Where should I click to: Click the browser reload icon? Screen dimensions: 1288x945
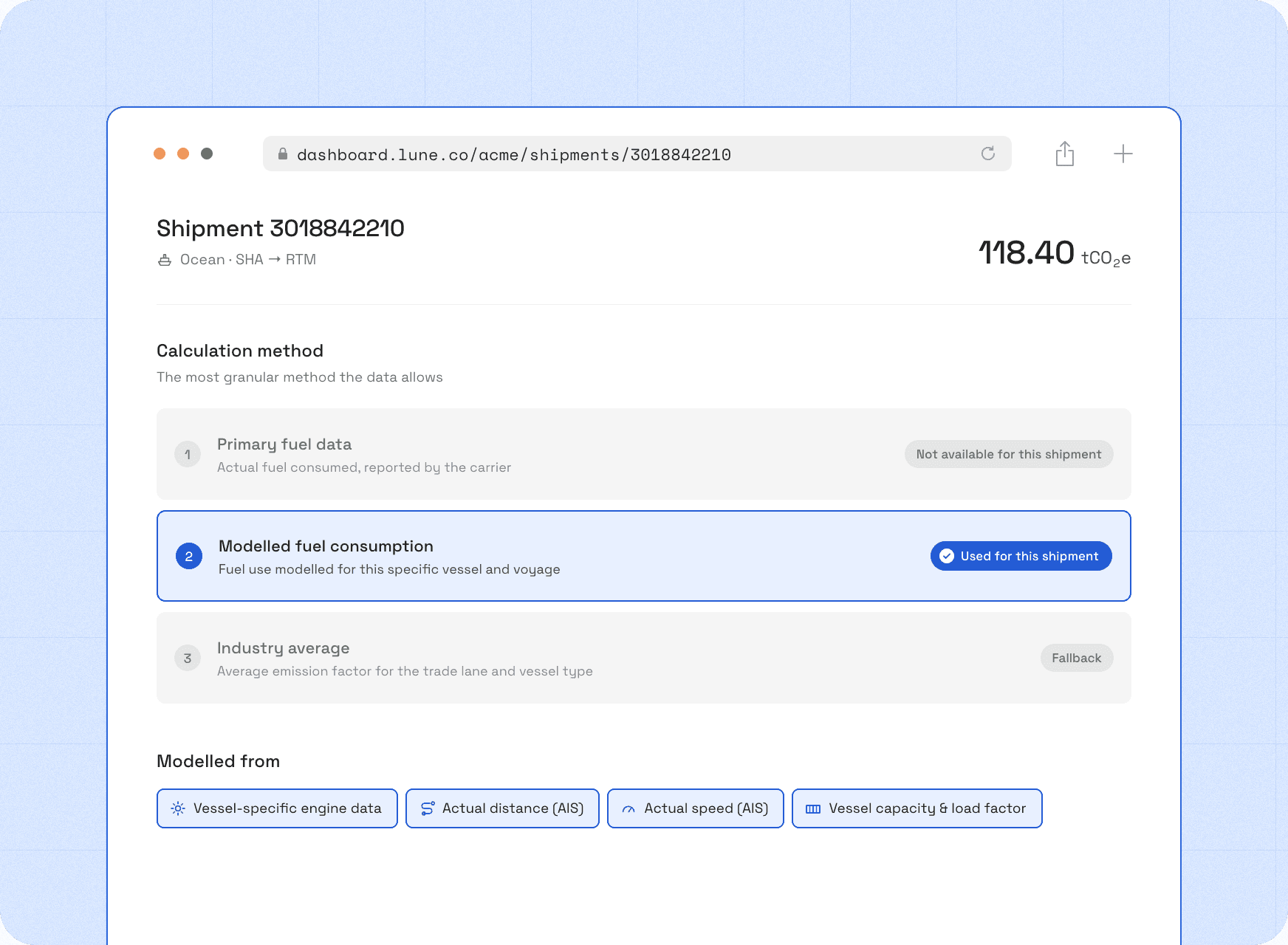pyautogui.click(x=988, y=154)
